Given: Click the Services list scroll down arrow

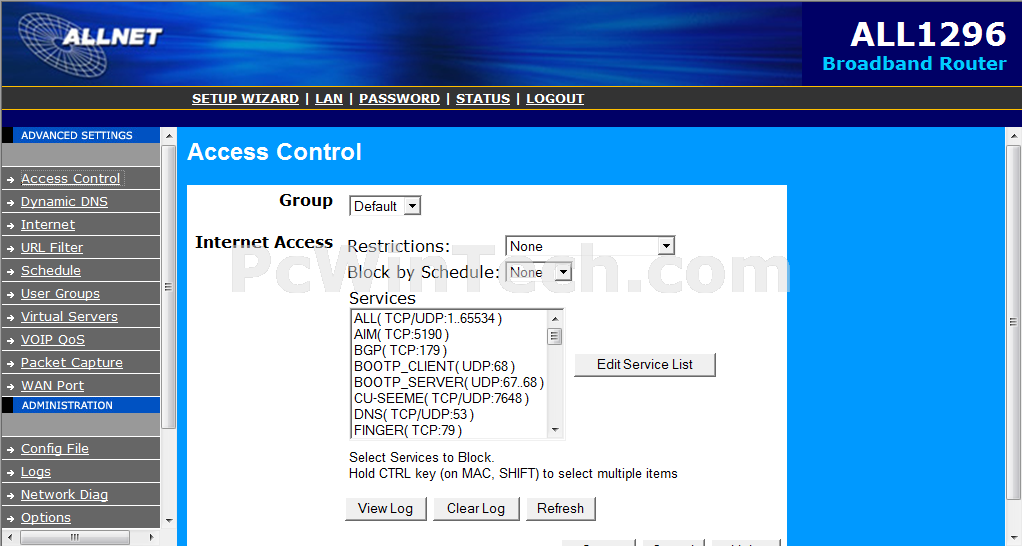Looking at the screenshot, I should click(x=555, y=430).
